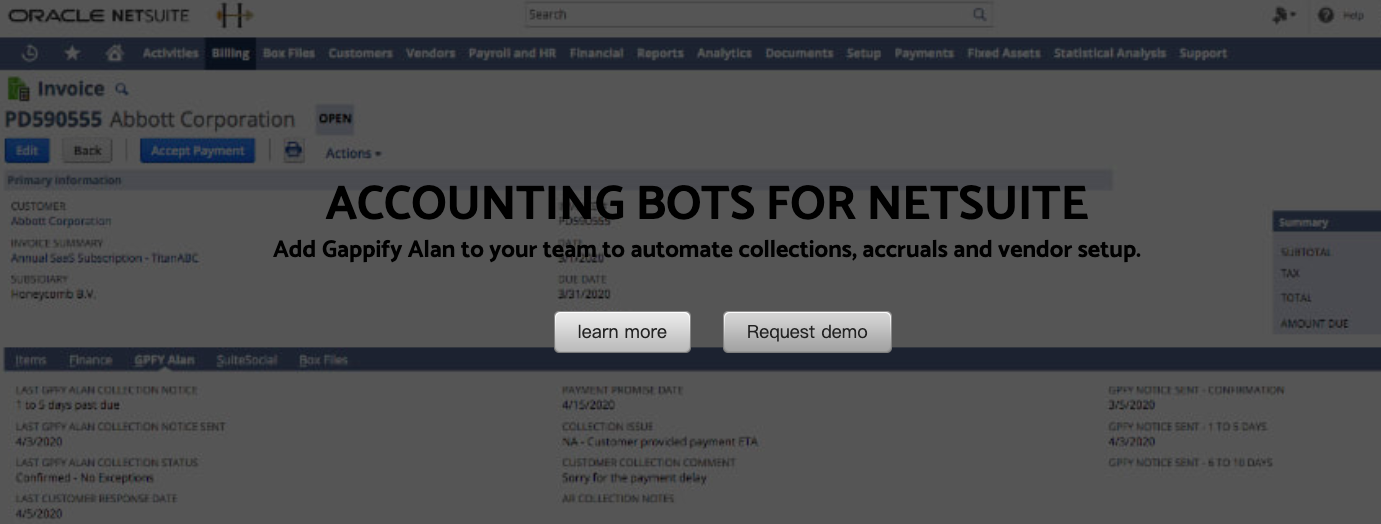Switch to the Finance subtab
1381x524 pixels.
coord(90,360)
